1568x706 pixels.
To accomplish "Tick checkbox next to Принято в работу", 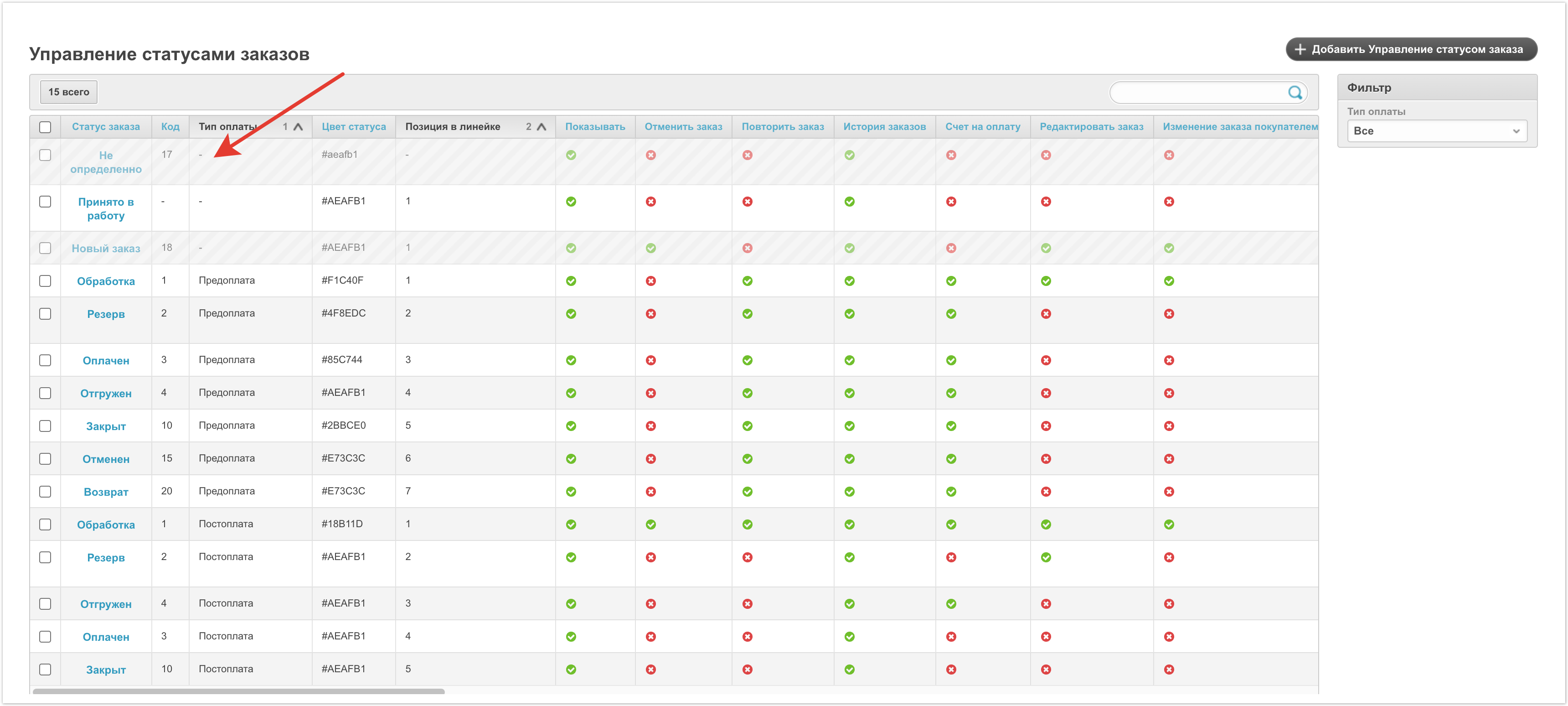I will pyautogui.click(x=45, y=202).
